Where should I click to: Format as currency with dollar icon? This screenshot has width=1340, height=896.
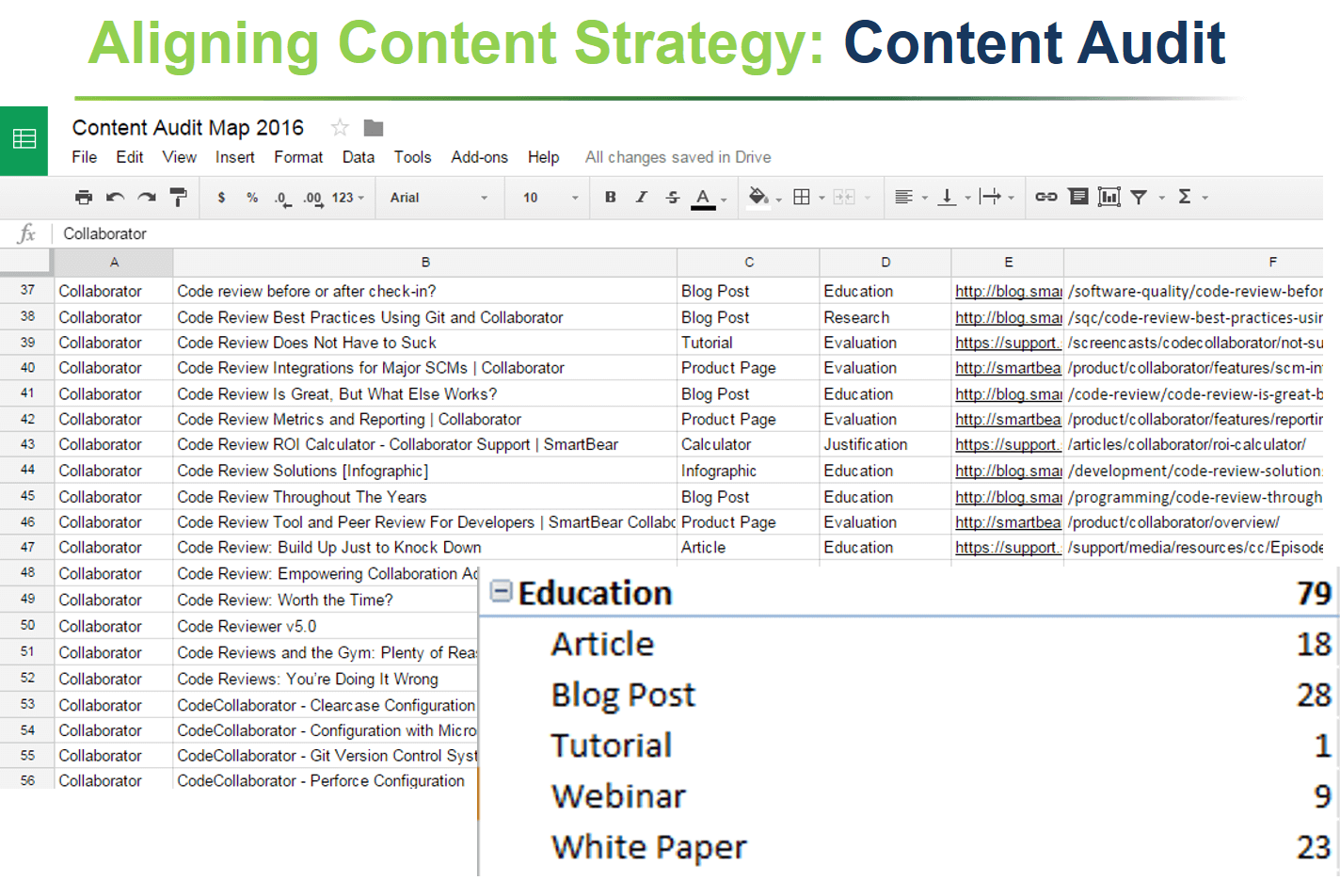click(221, 198)
